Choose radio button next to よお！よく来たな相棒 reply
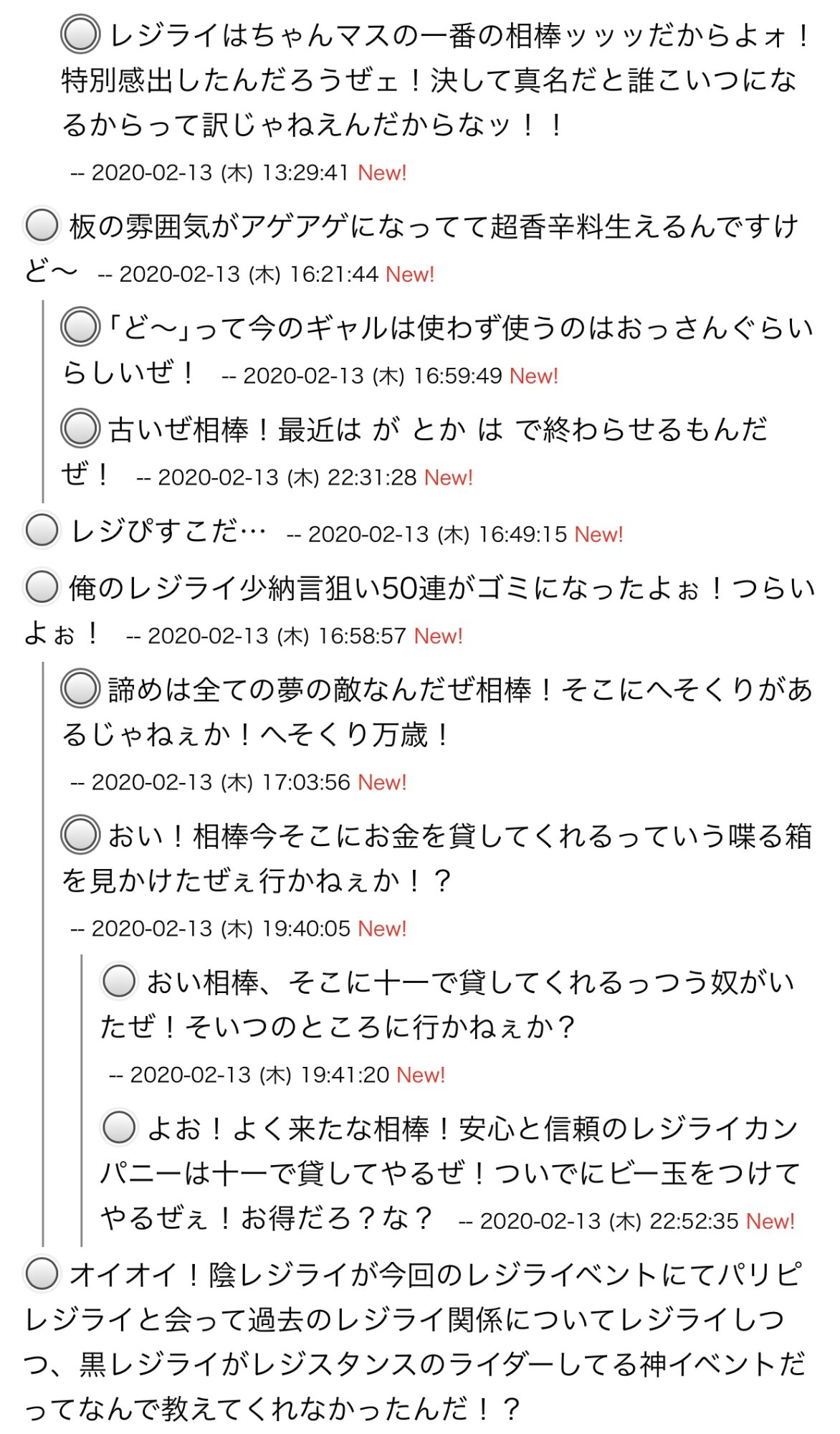 pos(118,1127)
